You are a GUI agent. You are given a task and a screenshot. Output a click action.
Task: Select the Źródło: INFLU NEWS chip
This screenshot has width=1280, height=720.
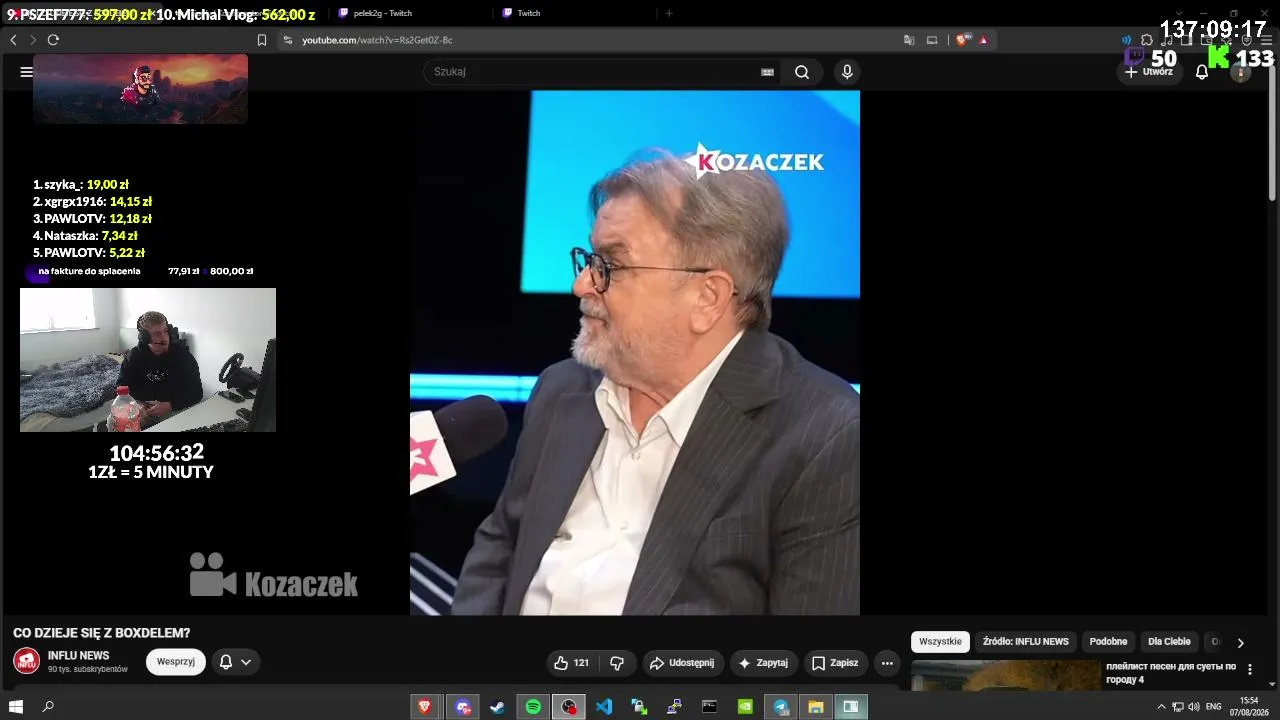click(1026, 642)
